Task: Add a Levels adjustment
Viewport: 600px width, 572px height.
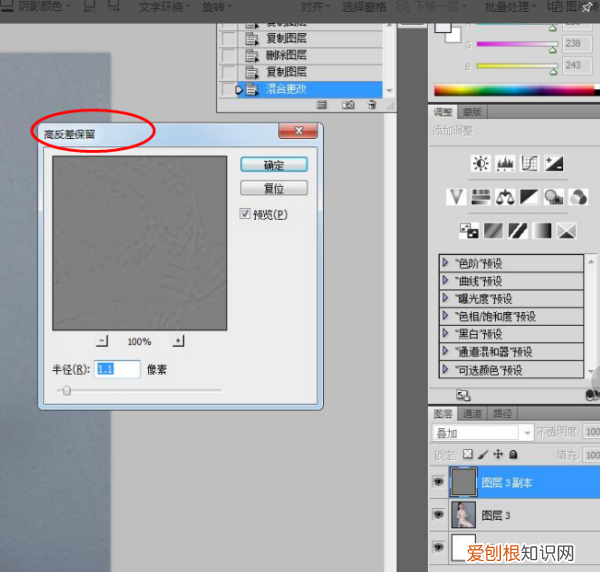Action: (x=505, y=163)
